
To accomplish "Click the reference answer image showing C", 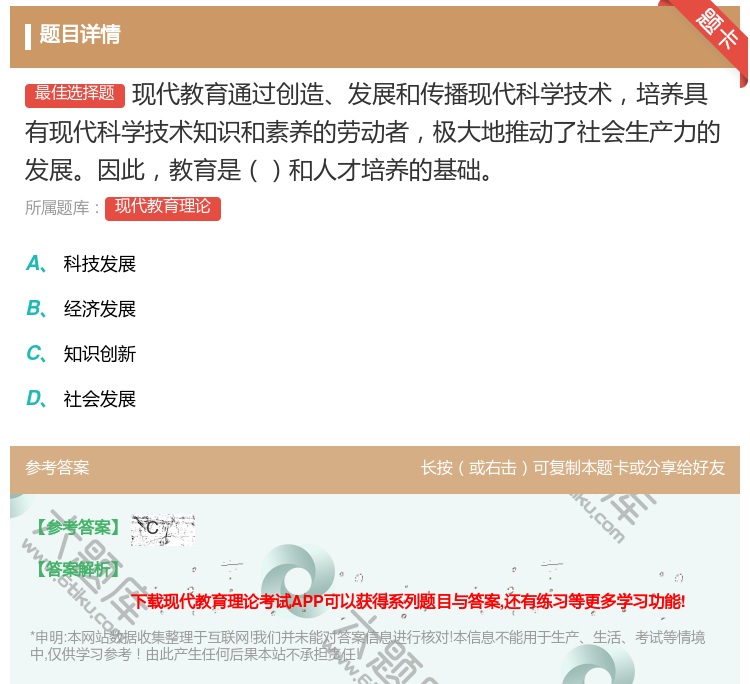I will pyautogui.click(x=163, y=530).
